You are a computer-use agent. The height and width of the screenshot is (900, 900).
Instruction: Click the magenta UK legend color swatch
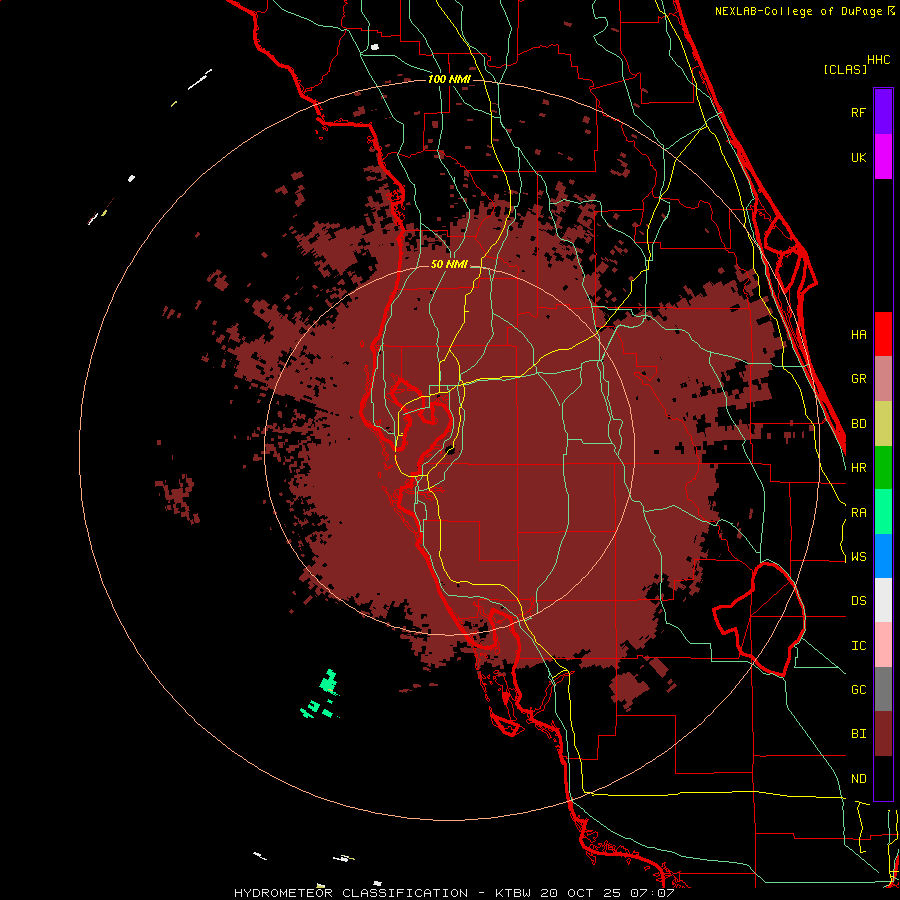(x=883, y=157)
